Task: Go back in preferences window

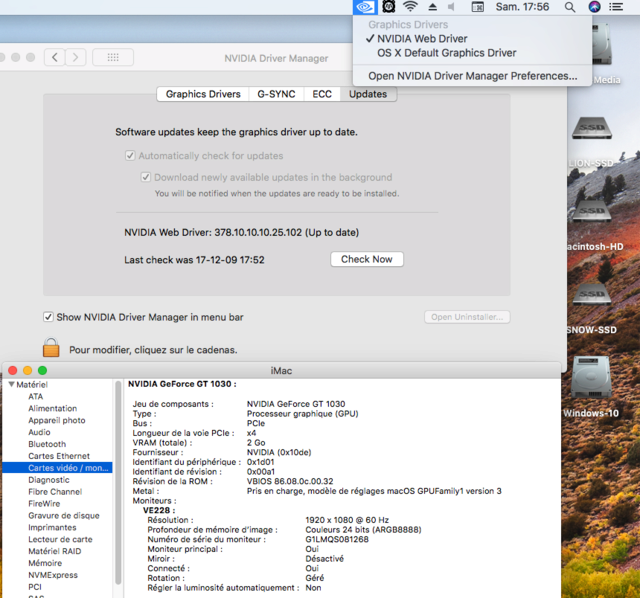Action: coord(55,57)
